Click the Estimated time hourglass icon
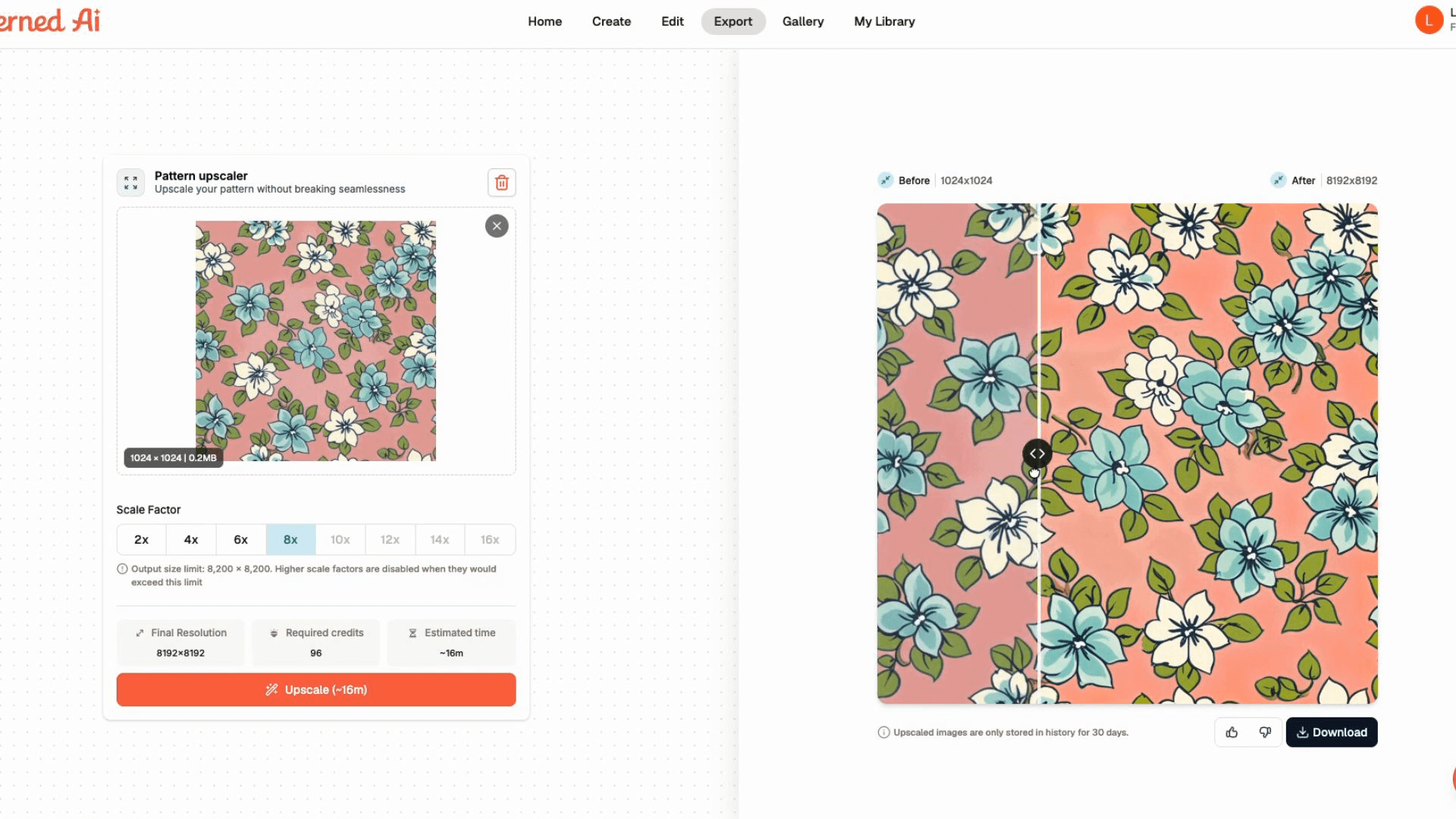 tap(413, 633)
